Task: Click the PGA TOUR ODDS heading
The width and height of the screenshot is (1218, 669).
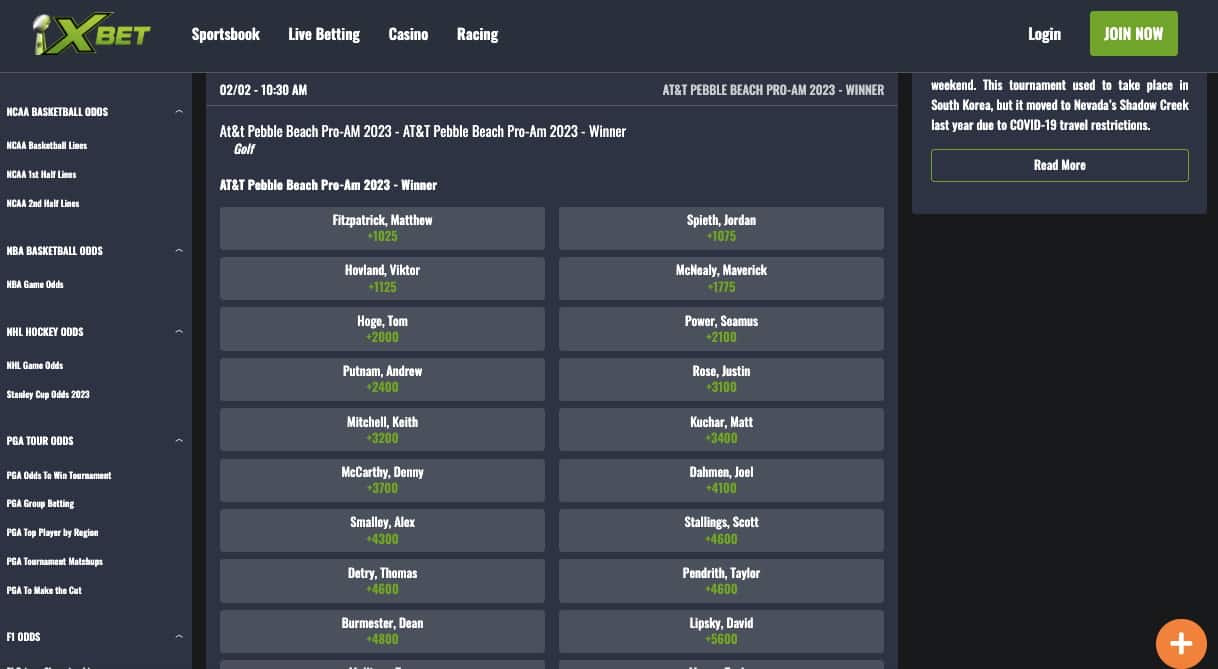Action: click(x=40, y=441)
